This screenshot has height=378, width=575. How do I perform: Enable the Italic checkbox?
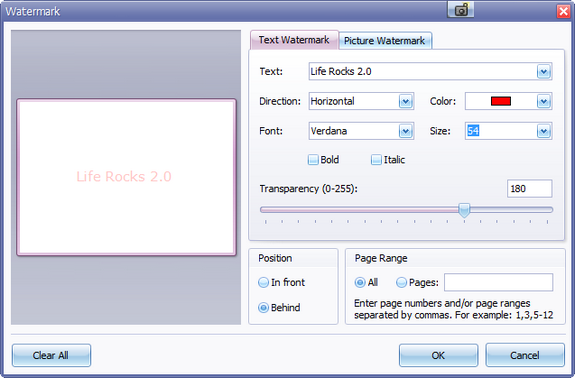coord(376,160)
